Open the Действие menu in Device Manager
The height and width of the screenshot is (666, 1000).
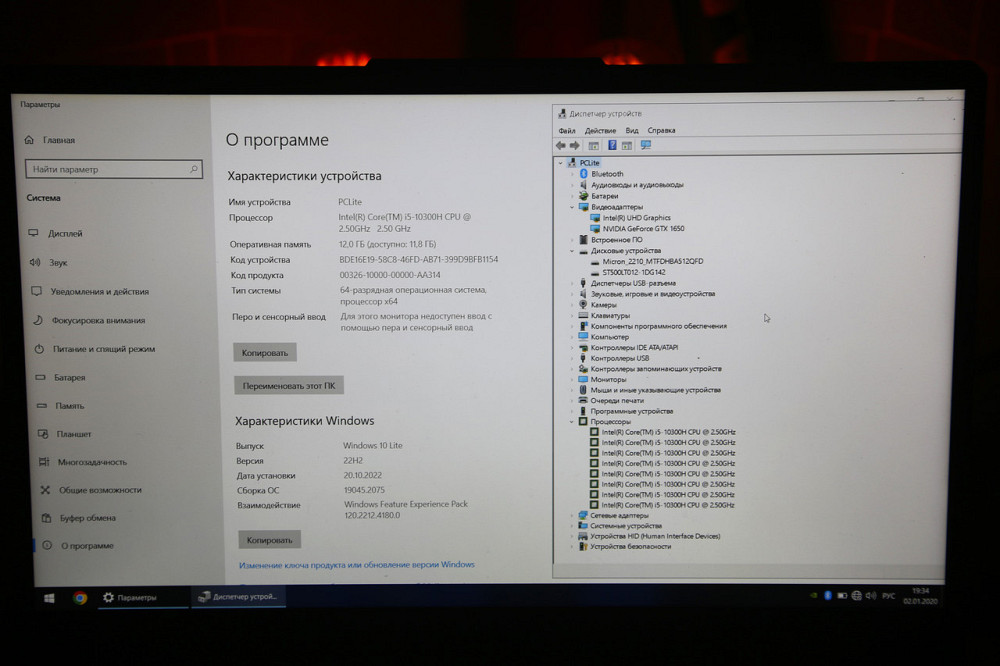599,130
